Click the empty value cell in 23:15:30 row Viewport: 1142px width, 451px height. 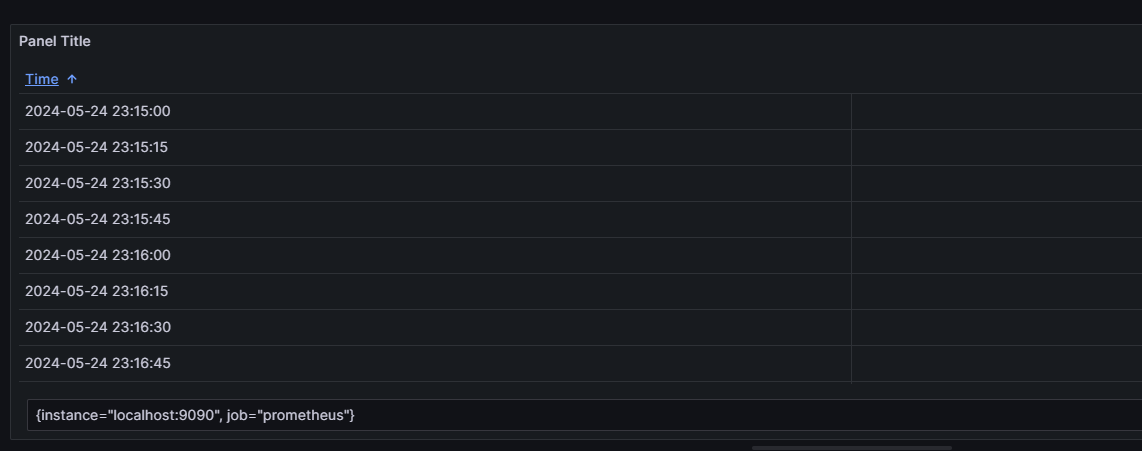[995, 183]
